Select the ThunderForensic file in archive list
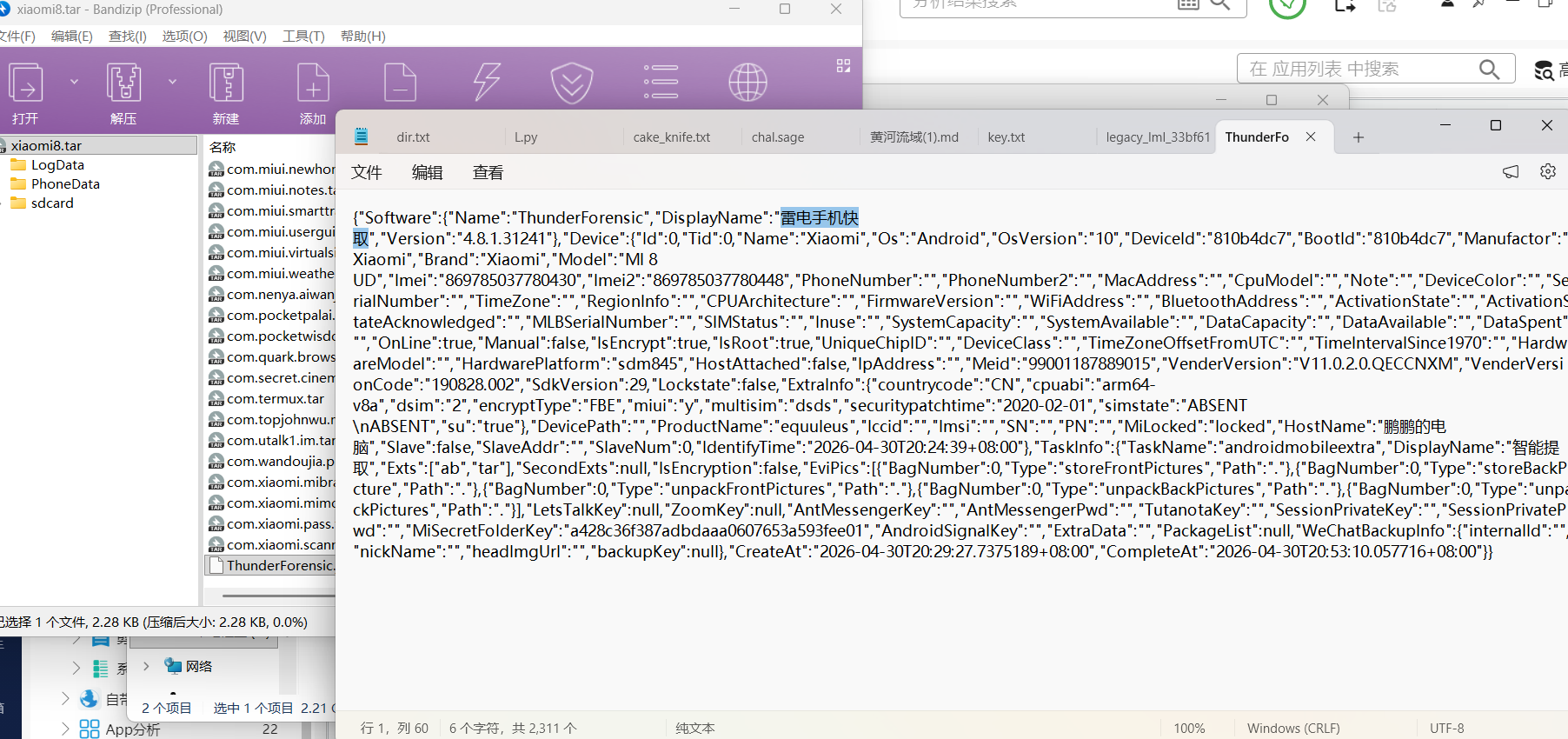Viewport: 1568px width, 739px height. 272,566
